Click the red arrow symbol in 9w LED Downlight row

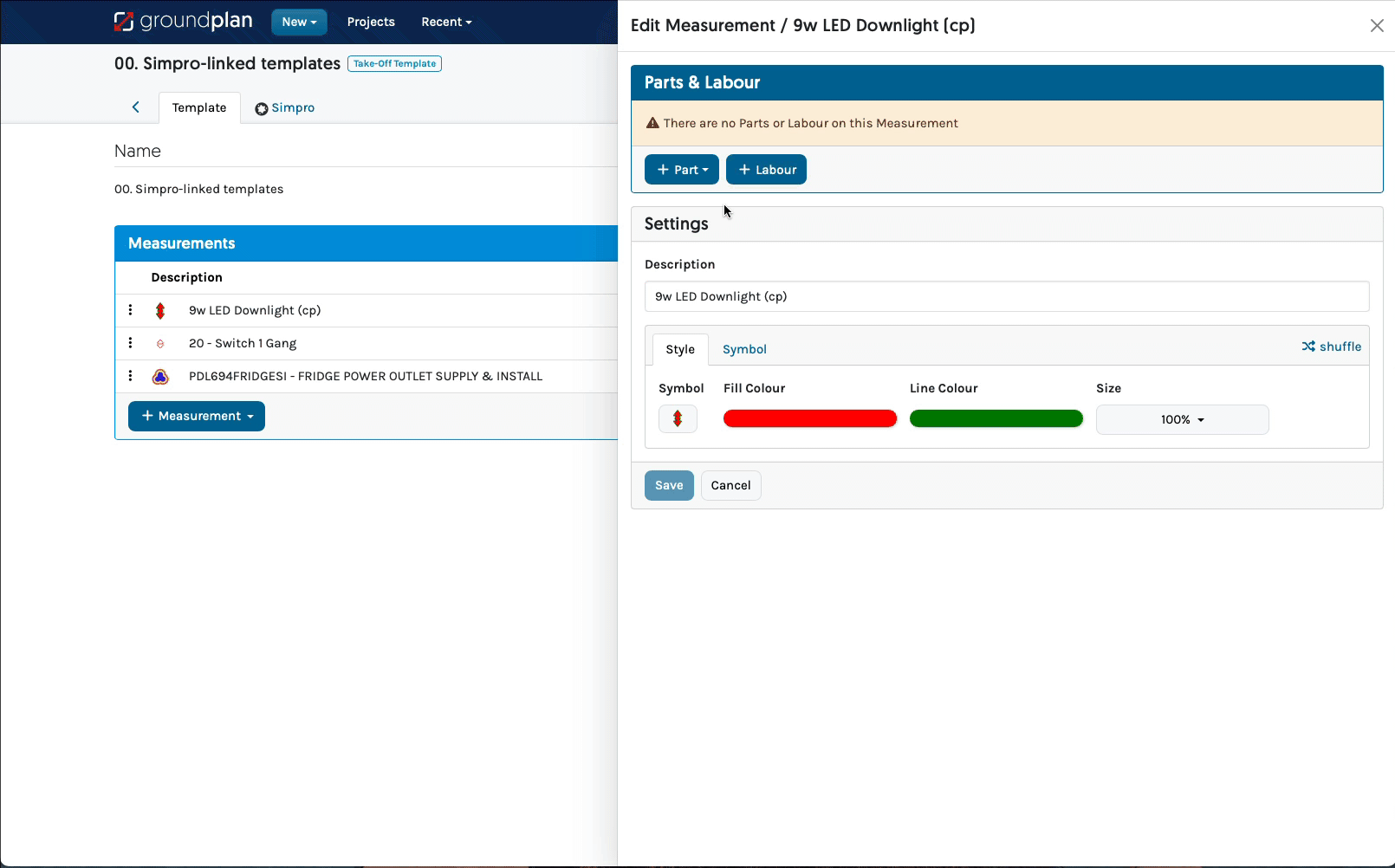(160, 311)
